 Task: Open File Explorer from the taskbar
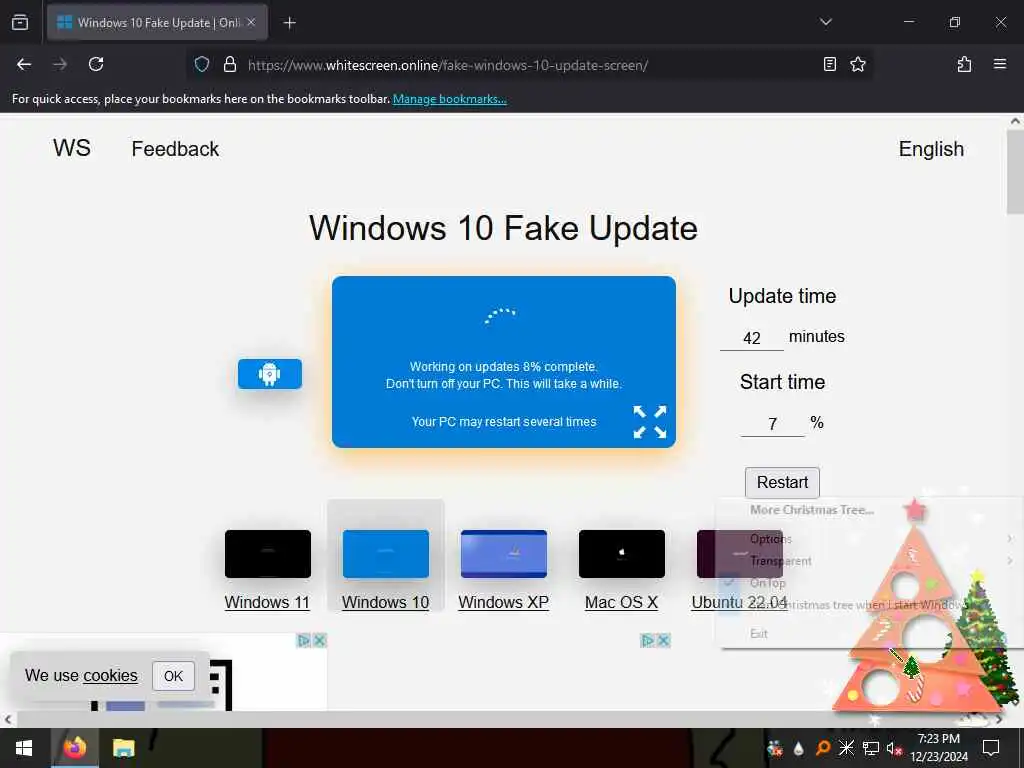[123, 748]
